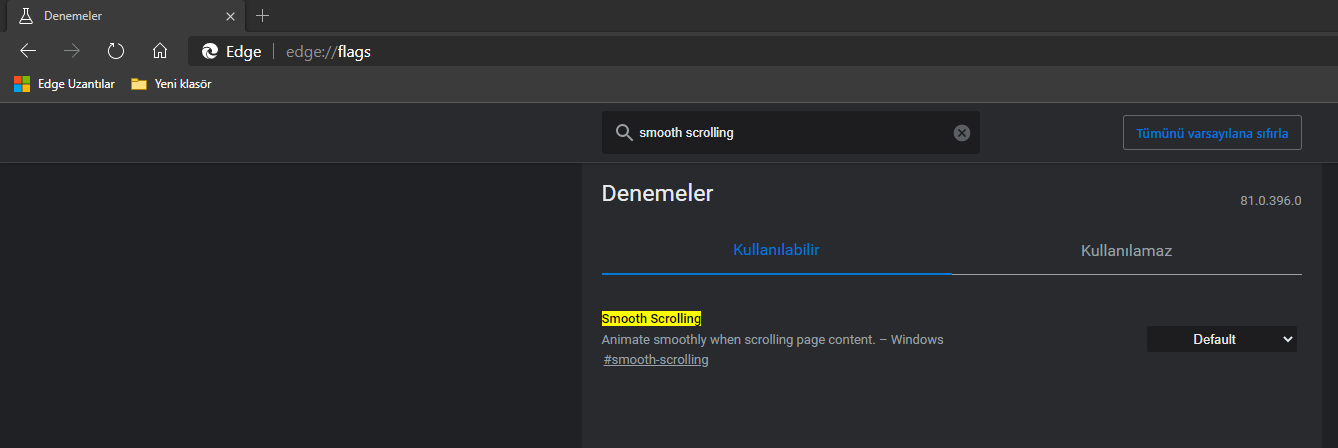Go back to the previous page
This screenshot has height=448, width=1338.
[28, 51]
